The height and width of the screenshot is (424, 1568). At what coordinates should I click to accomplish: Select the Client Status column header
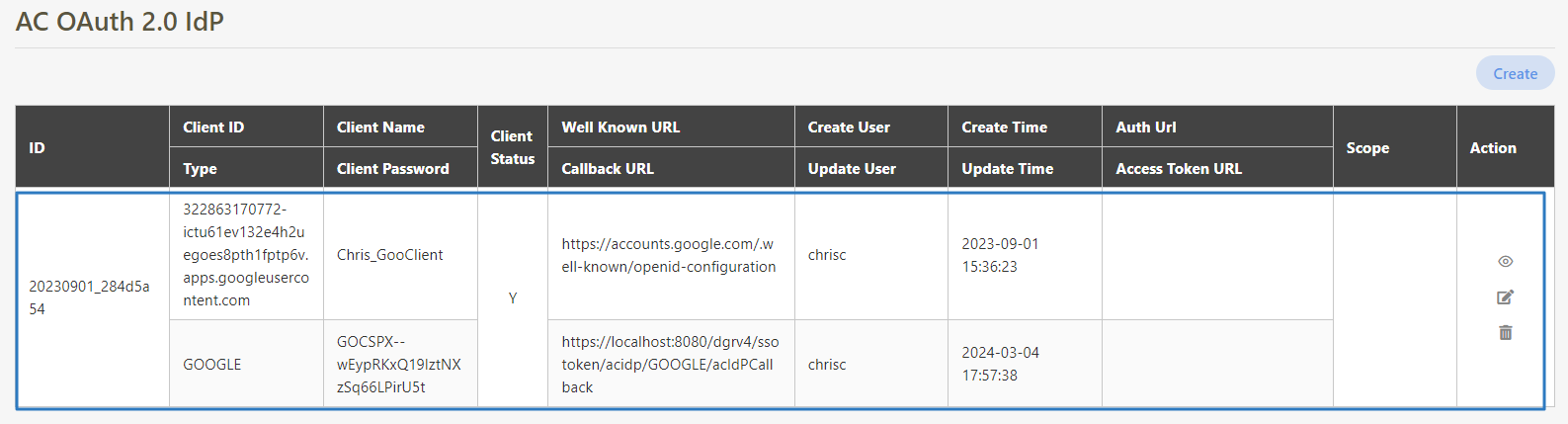pos(512,147)
